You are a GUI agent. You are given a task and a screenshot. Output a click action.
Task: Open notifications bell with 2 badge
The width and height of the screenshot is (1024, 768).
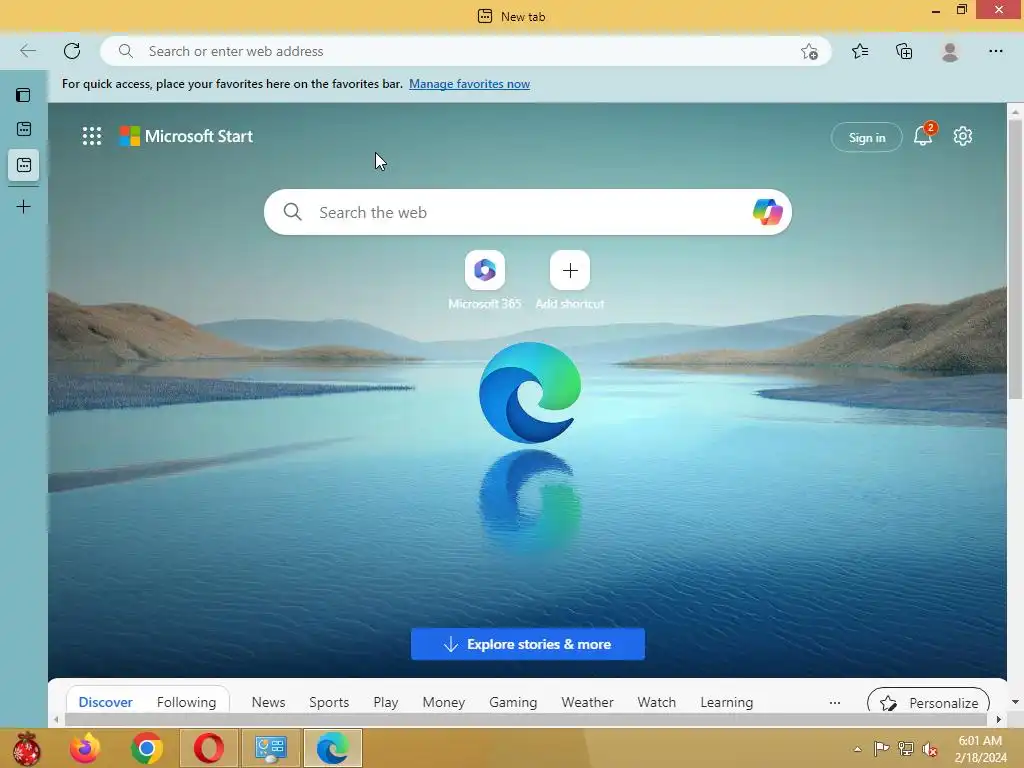coord(923,135)
